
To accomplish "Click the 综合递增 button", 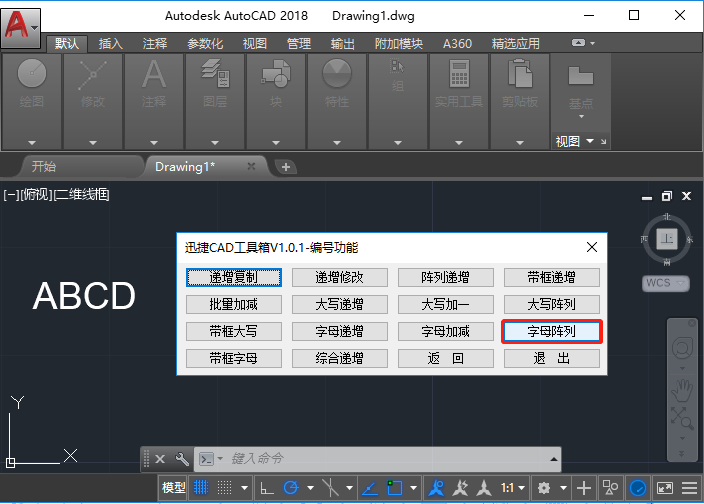I will click(339, 359).
